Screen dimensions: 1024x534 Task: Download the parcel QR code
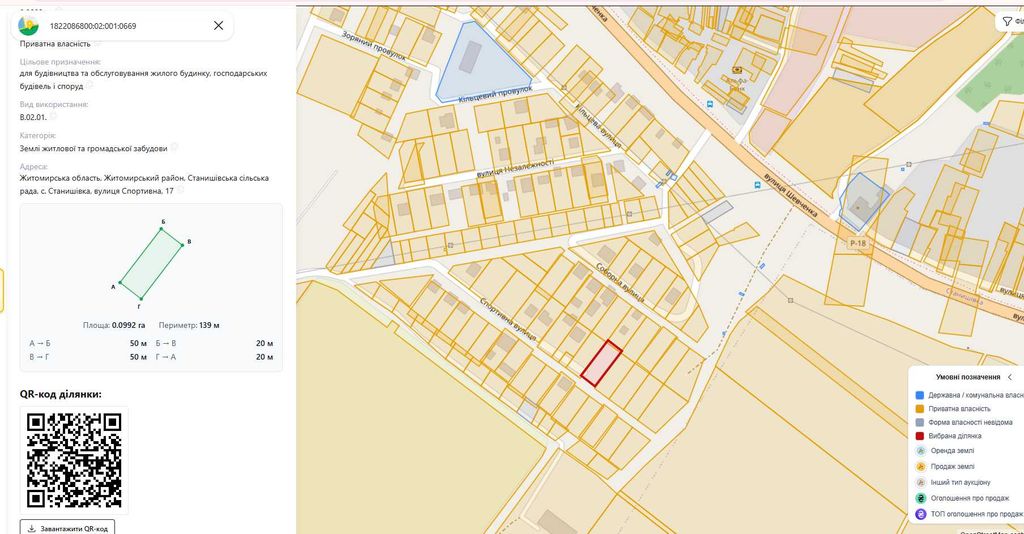67,527
